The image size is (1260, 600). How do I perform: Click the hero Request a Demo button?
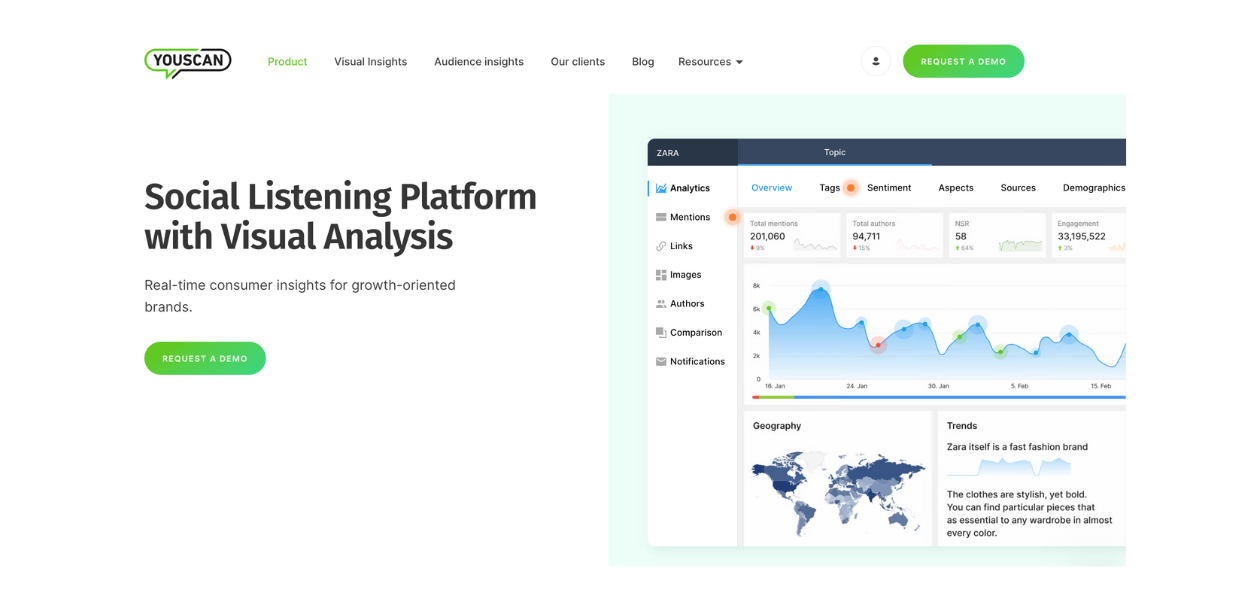tap(205, 358)
